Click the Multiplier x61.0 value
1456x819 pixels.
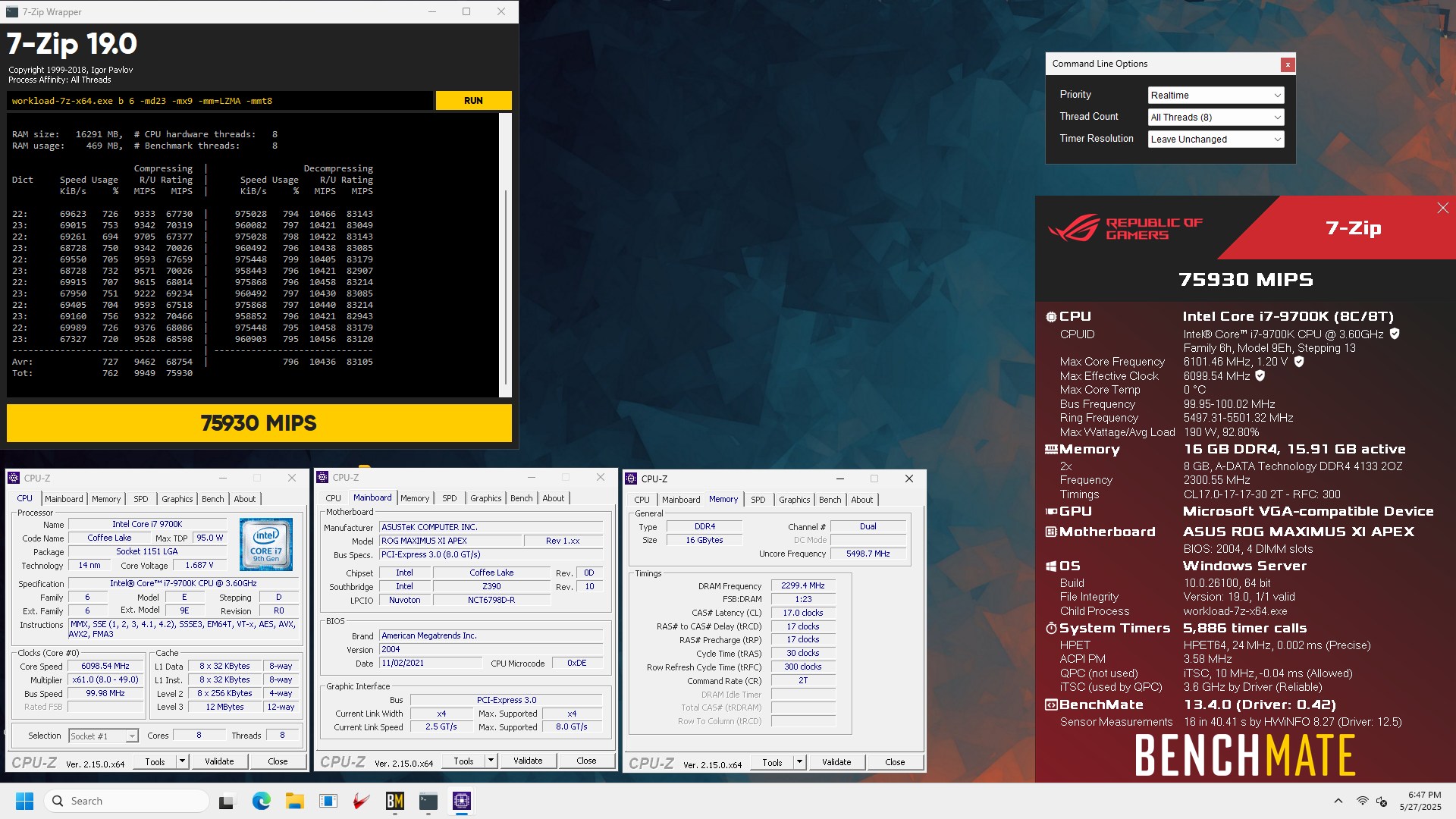(105, 679)
